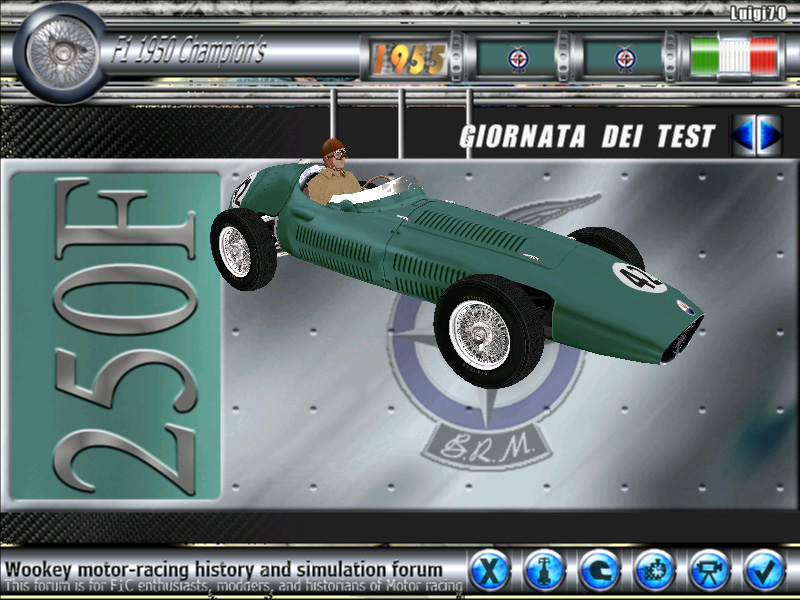Choose the Italian flag language selector
The image size is (800, 600).
[734, 56]
